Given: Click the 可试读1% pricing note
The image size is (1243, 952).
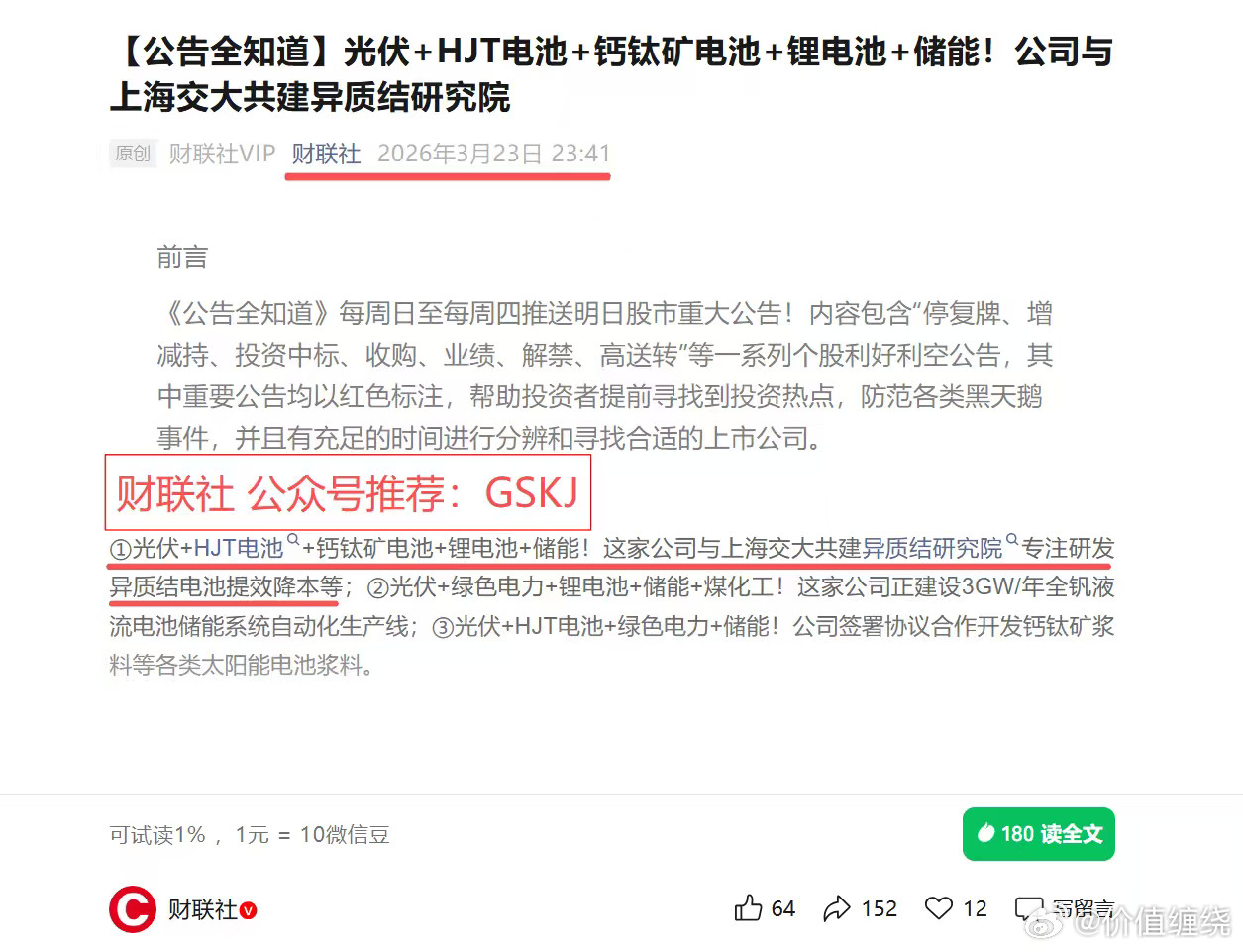Looking at the screenshot, I should (157, 835).
